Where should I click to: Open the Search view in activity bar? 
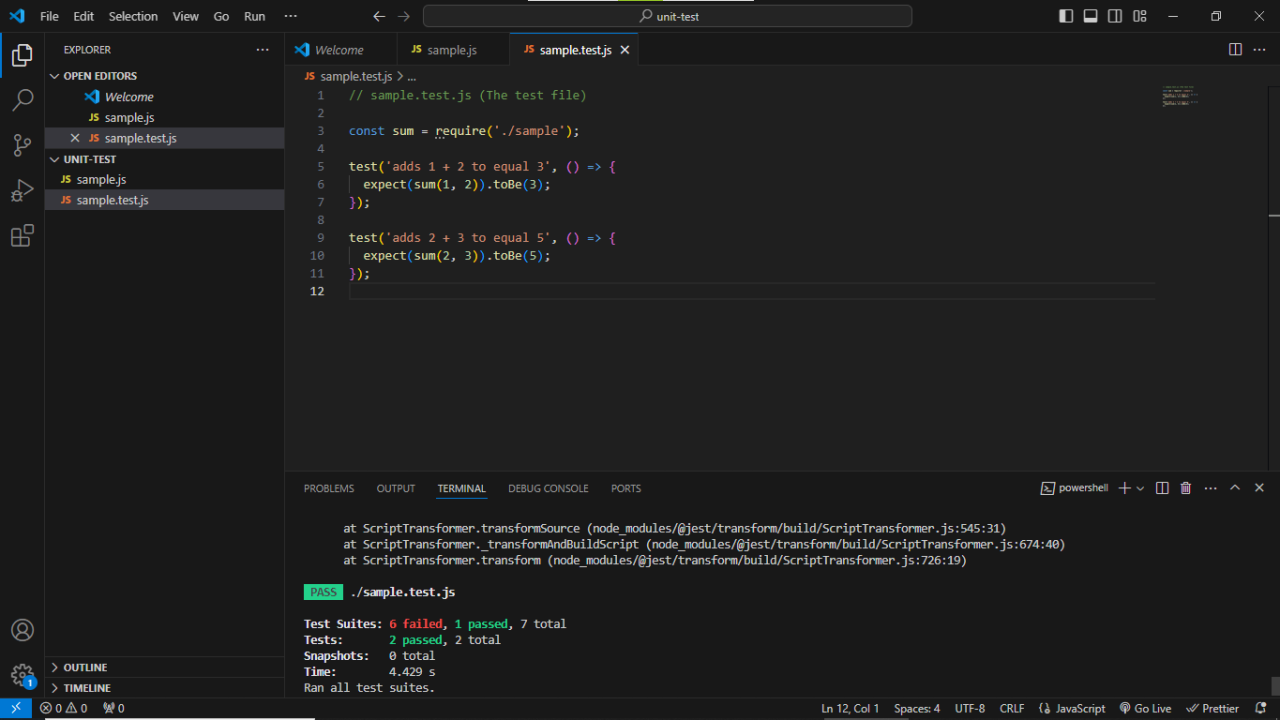[x=22, y=100]
